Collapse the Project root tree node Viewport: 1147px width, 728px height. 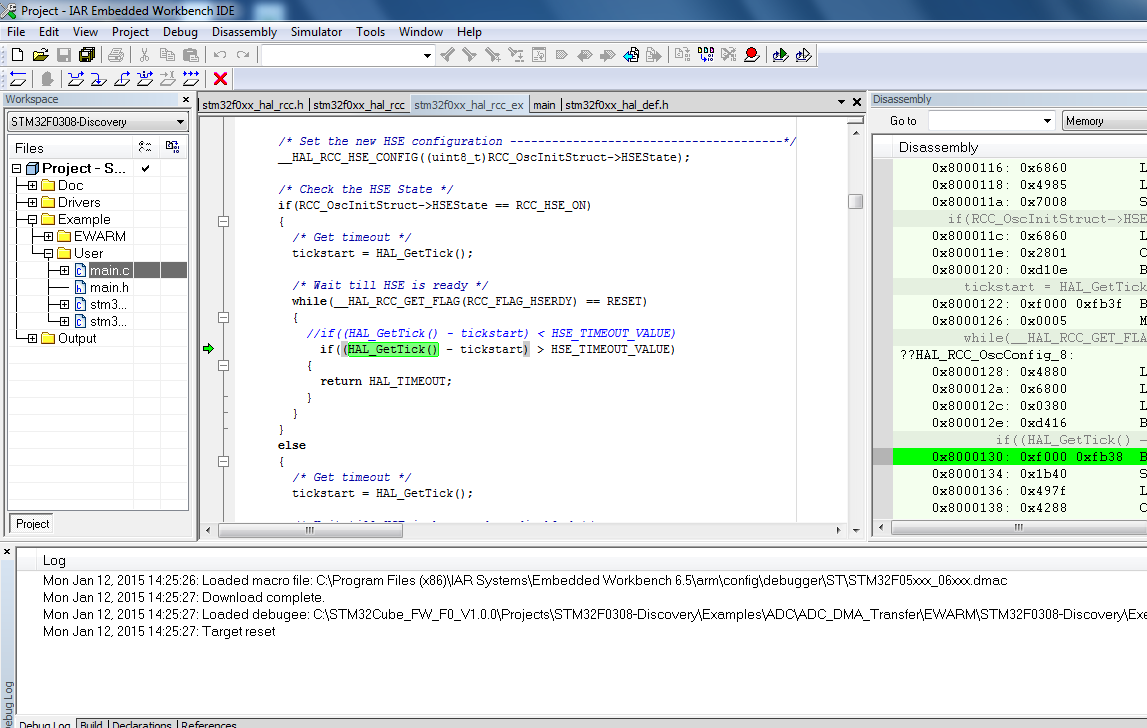click(x=16, y=168)
